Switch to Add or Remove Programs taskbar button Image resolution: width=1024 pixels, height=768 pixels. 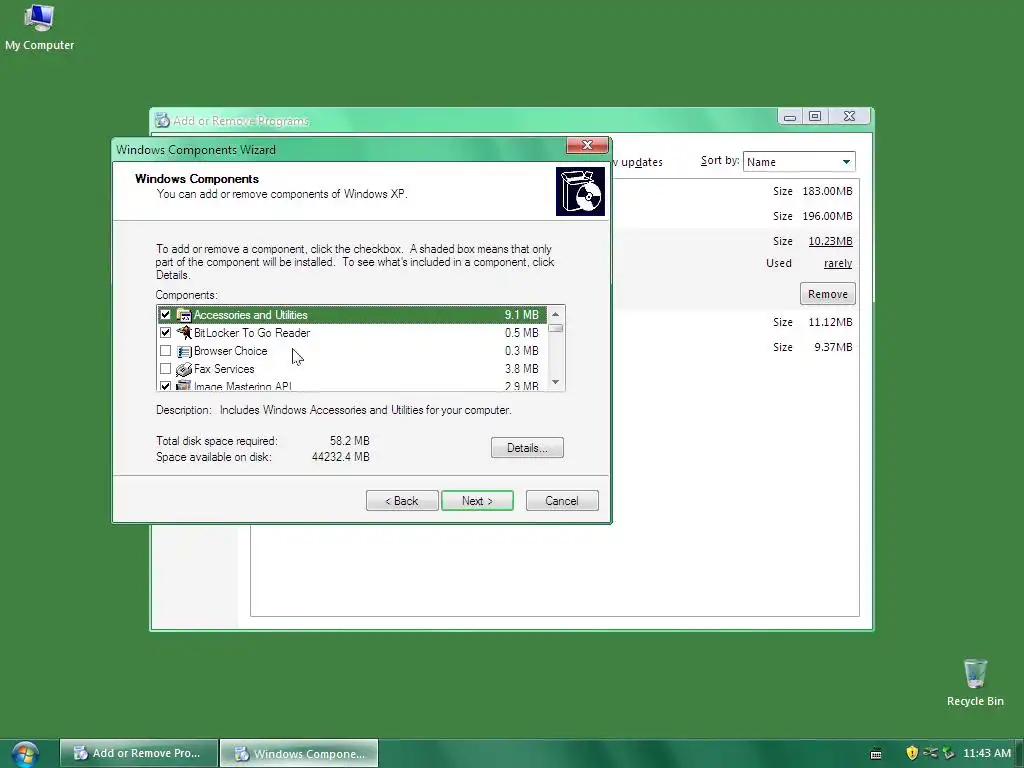(x=138, y=754)
